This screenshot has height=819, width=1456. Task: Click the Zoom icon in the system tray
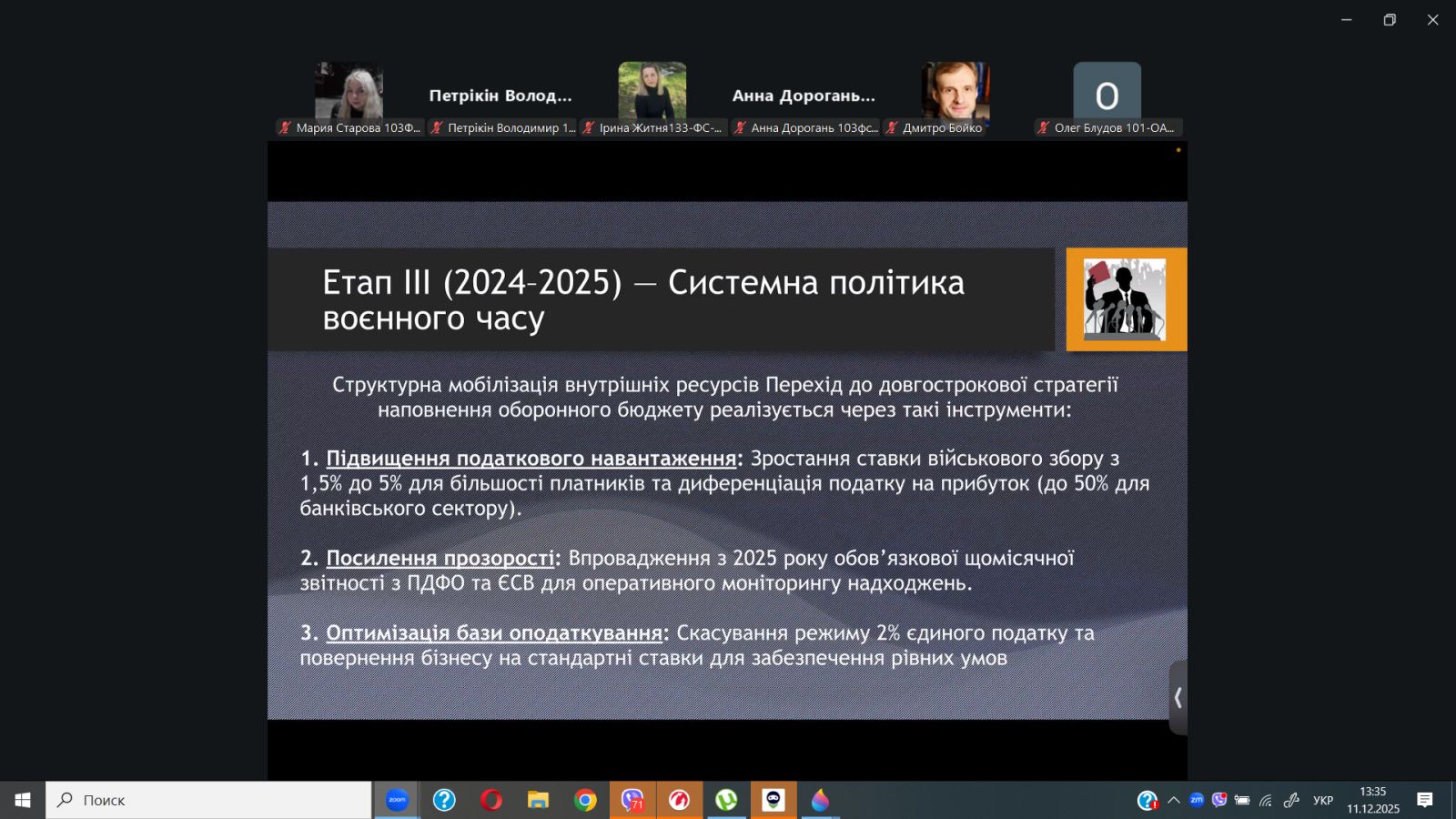click(1196, 800)
